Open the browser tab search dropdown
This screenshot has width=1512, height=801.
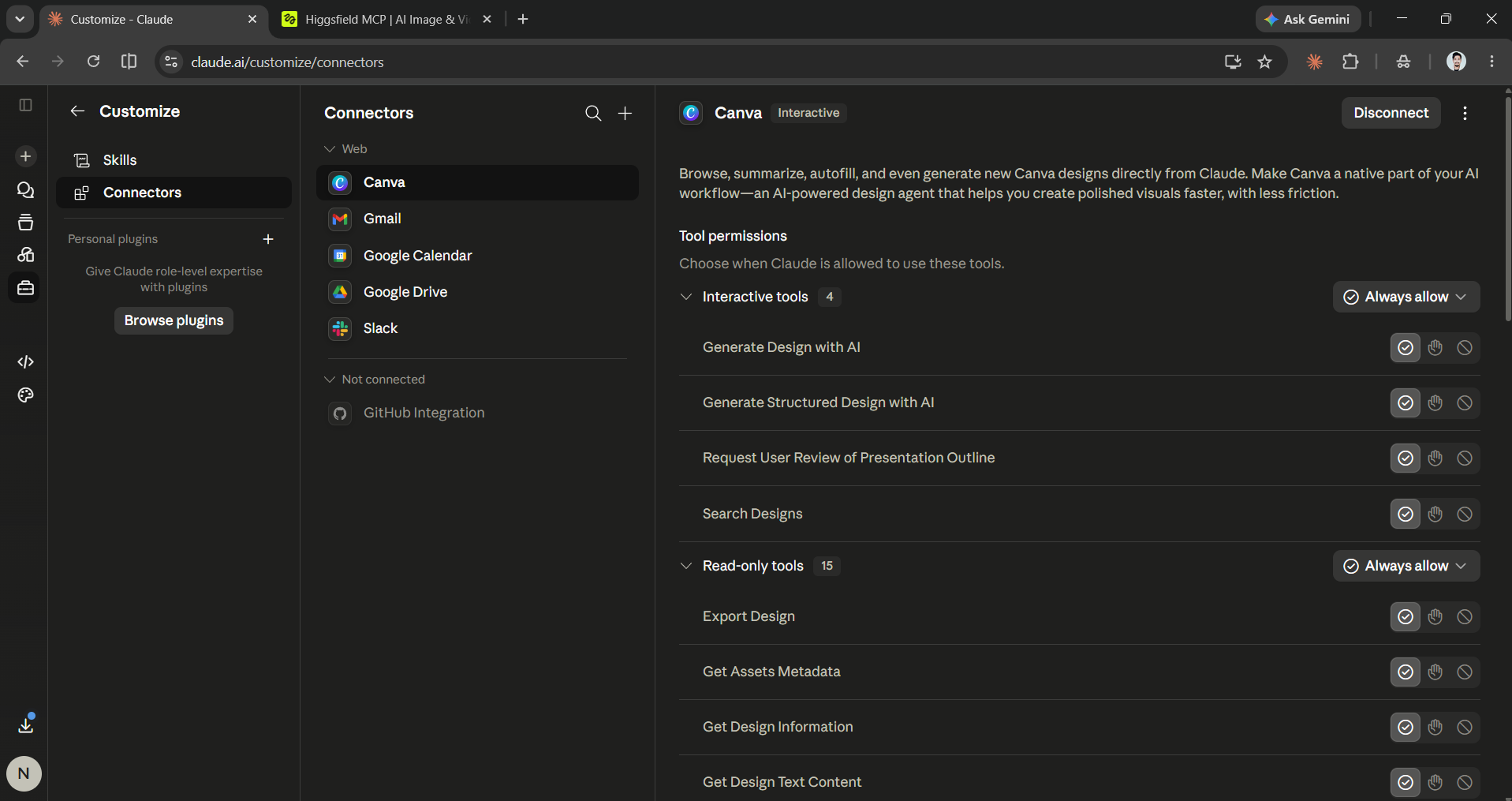20,19
